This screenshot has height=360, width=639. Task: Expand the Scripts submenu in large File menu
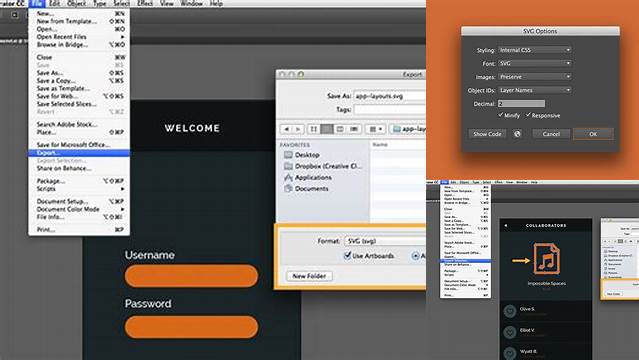(79, 189)
